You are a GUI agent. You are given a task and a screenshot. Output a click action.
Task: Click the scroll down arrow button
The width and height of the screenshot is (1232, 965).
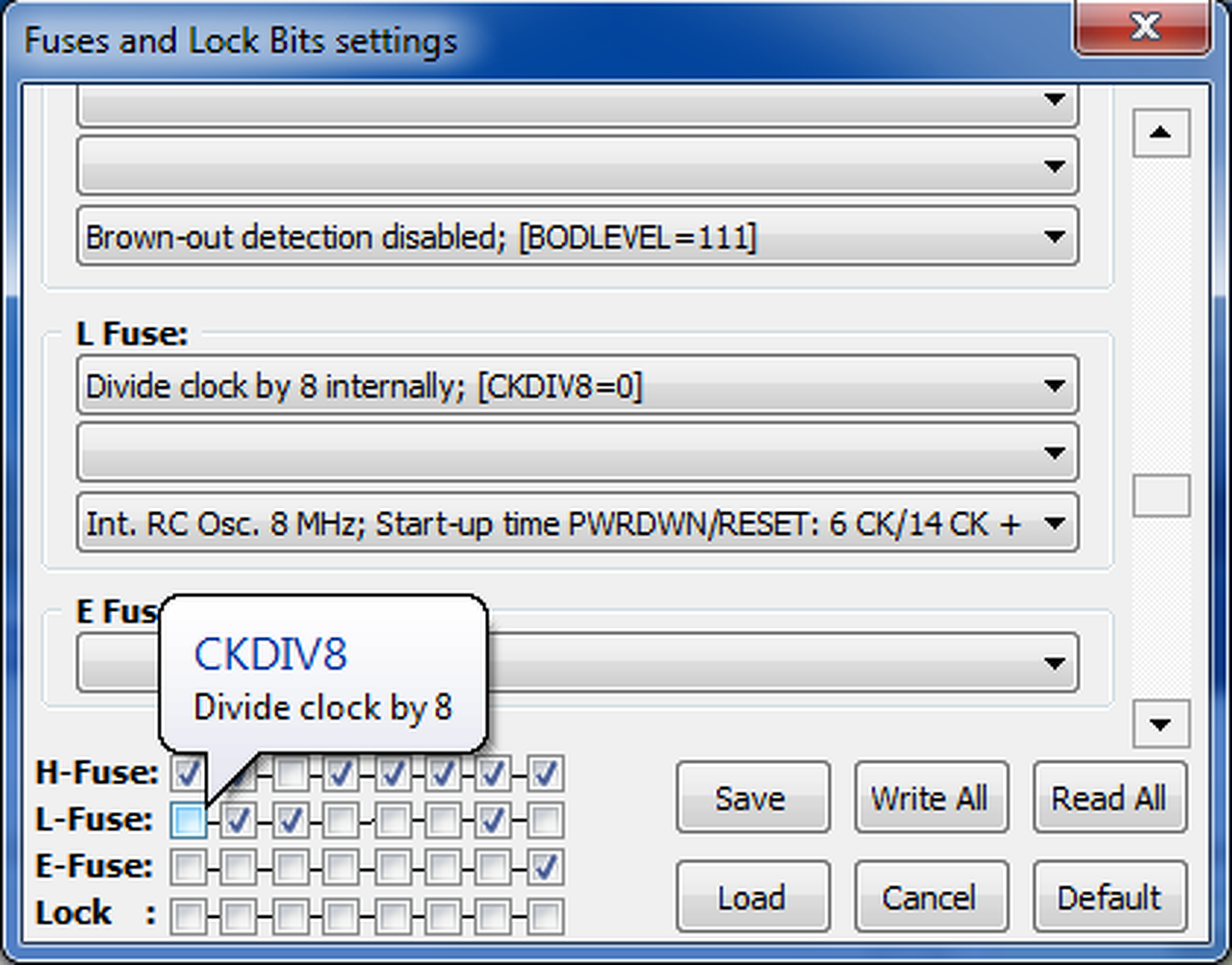click(1161, 724)
